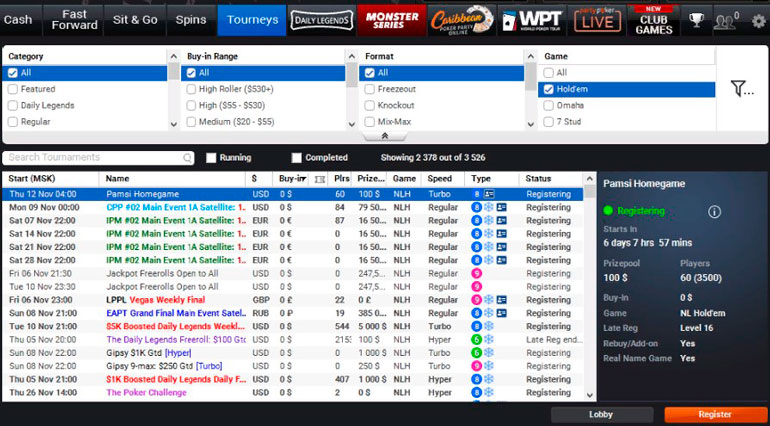Image resolution: width=770 pixels, height=426 pixels.
Task: Sort the list by Start (MSK) column
Action: coord(50,179)
